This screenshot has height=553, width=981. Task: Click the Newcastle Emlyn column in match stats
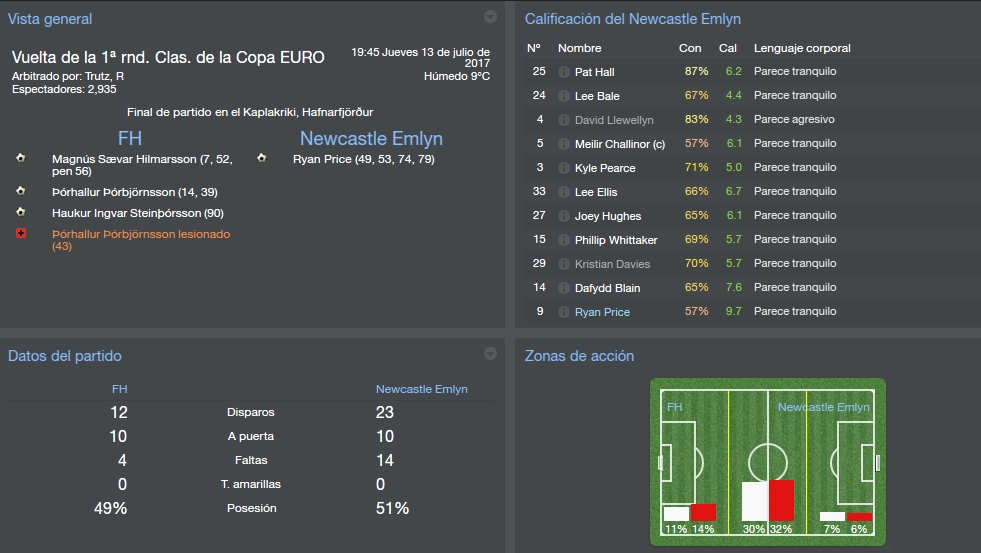tap(421, 389)
